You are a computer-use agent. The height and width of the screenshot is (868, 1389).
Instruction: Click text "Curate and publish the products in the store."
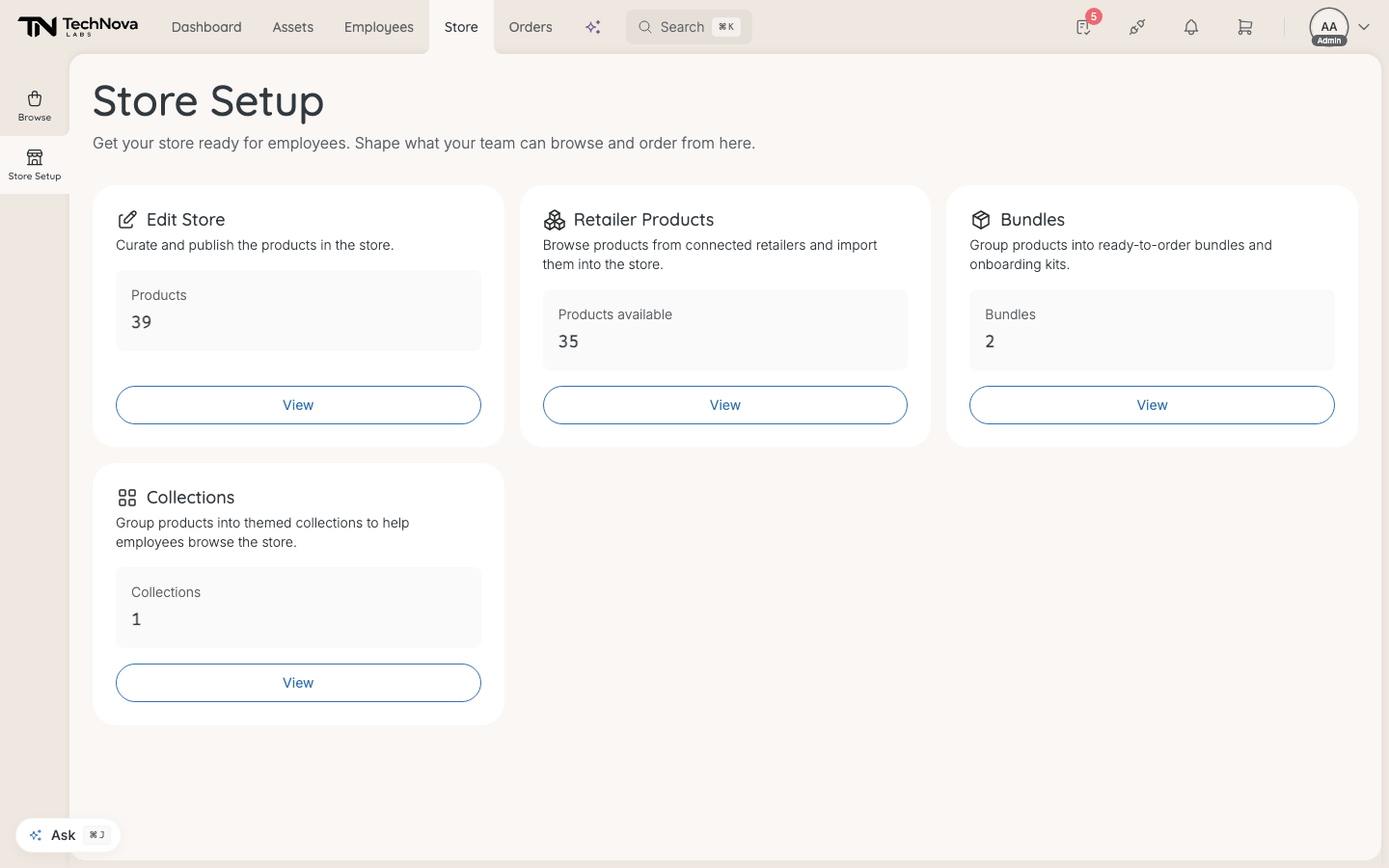point(255,245)
